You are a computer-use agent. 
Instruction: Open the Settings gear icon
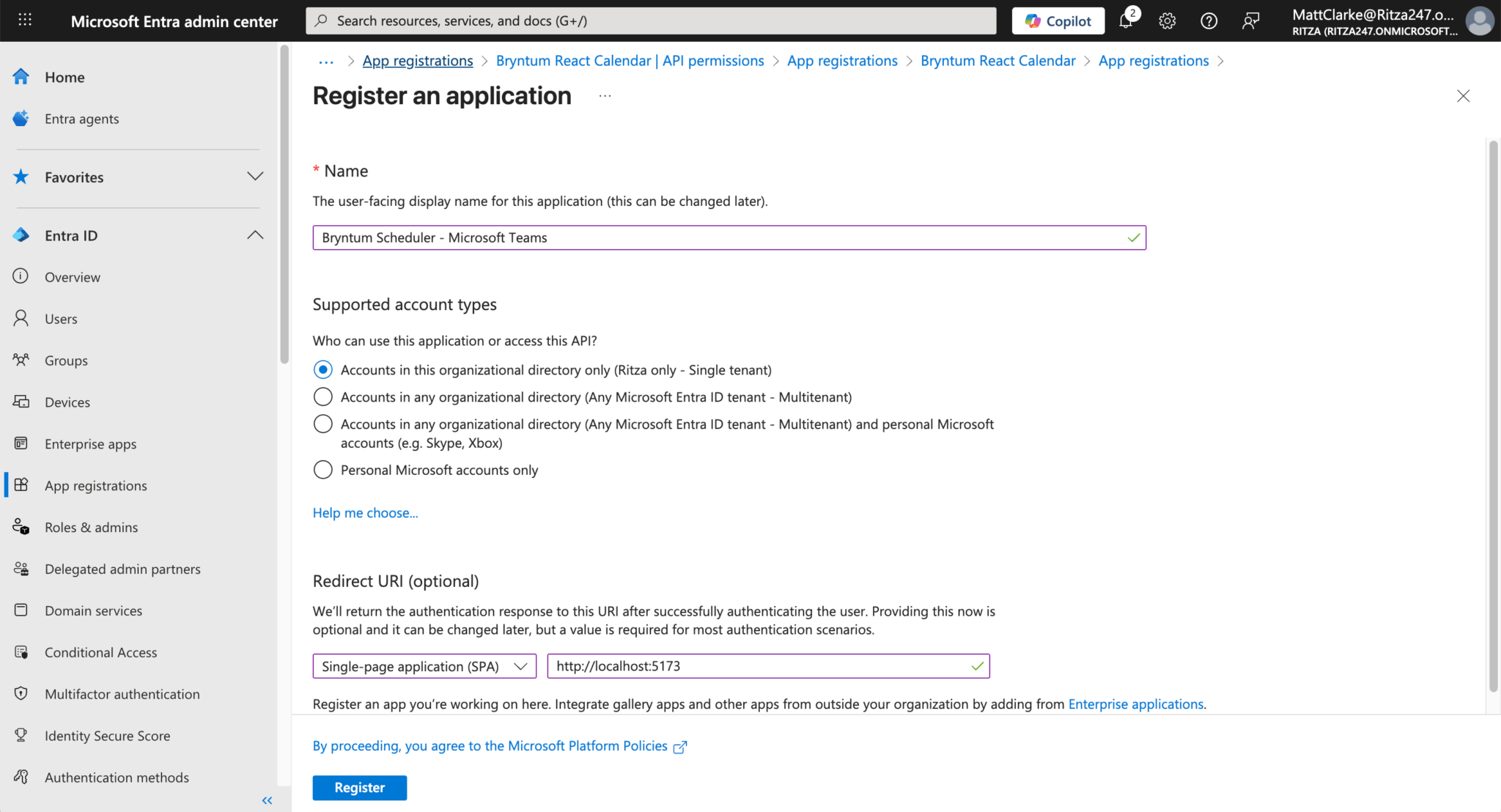[x=1168, y=21]
